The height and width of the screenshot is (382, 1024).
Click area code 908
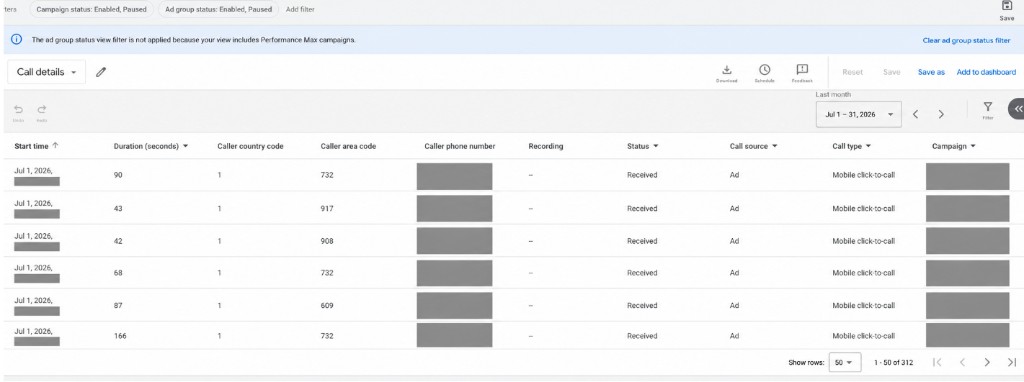(327, 241)
